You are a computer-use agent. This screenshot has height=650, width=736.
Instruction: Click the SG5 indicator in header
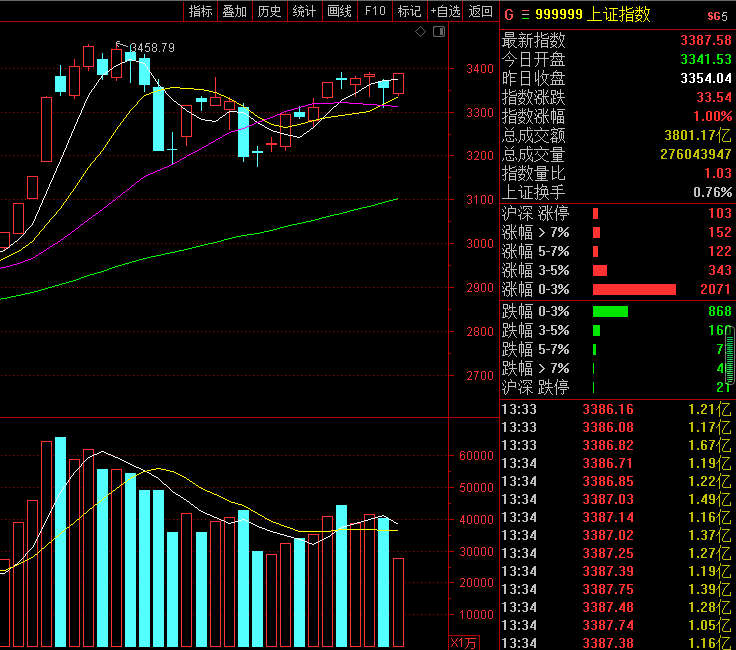click(717, 16)
